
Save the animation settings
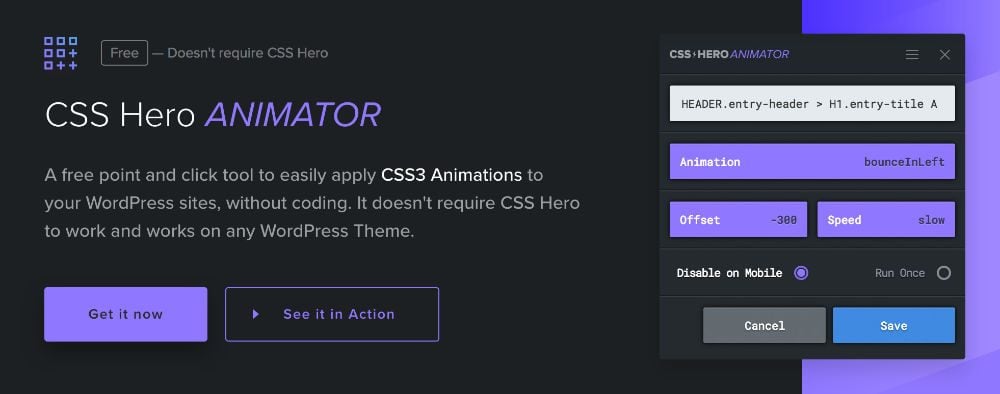[x=893, y=325]
